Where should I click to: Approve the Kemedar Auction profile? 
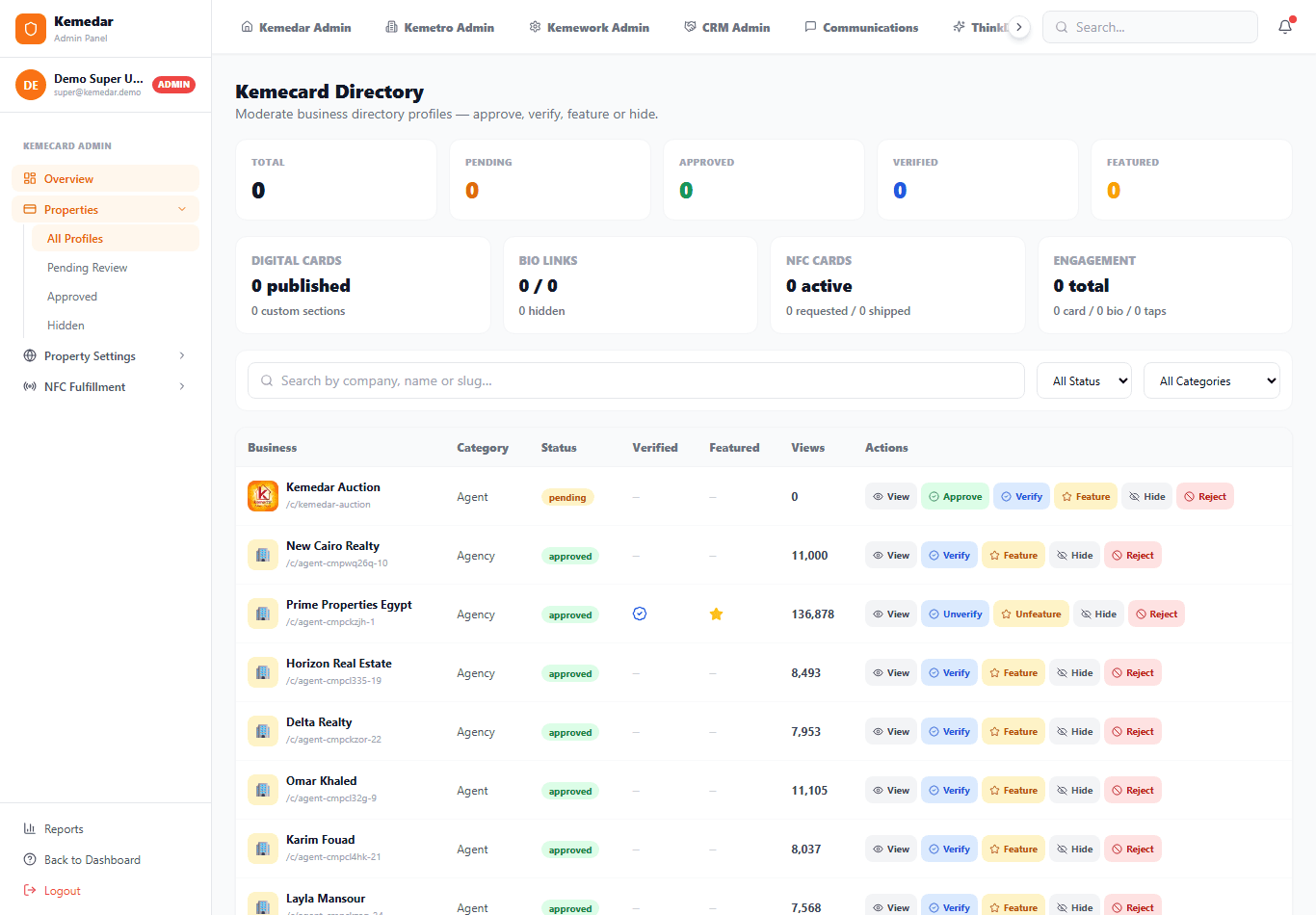pyautogui.click(x=955, y=496)
